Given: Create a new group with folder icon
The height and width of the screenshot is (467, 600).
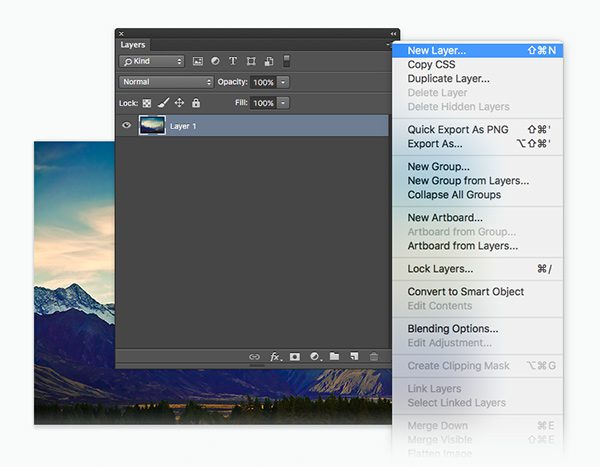Looking at the screenshot, I should [x=334, y=356].
